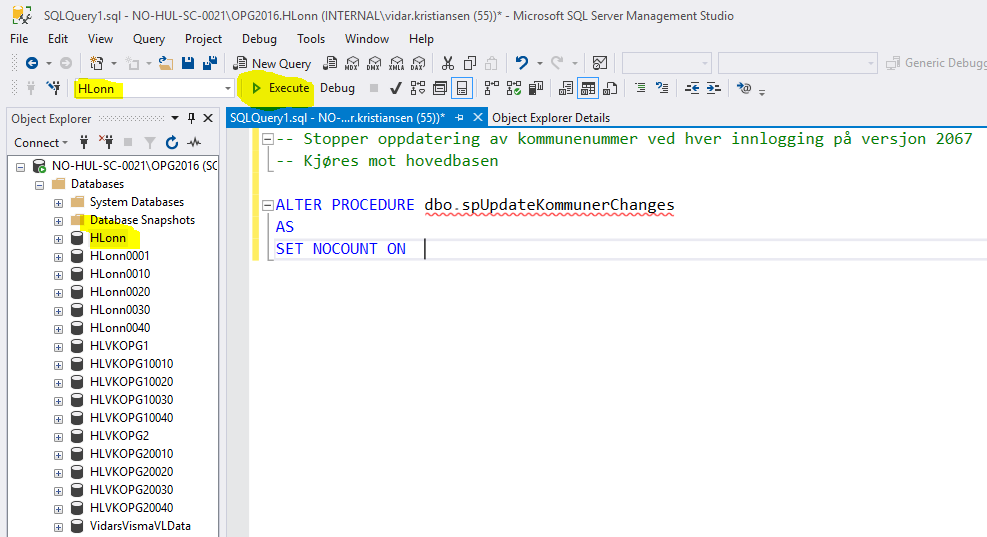Click the Navigate Backward arrow icon
987x537 pixels.
[31, 63]
